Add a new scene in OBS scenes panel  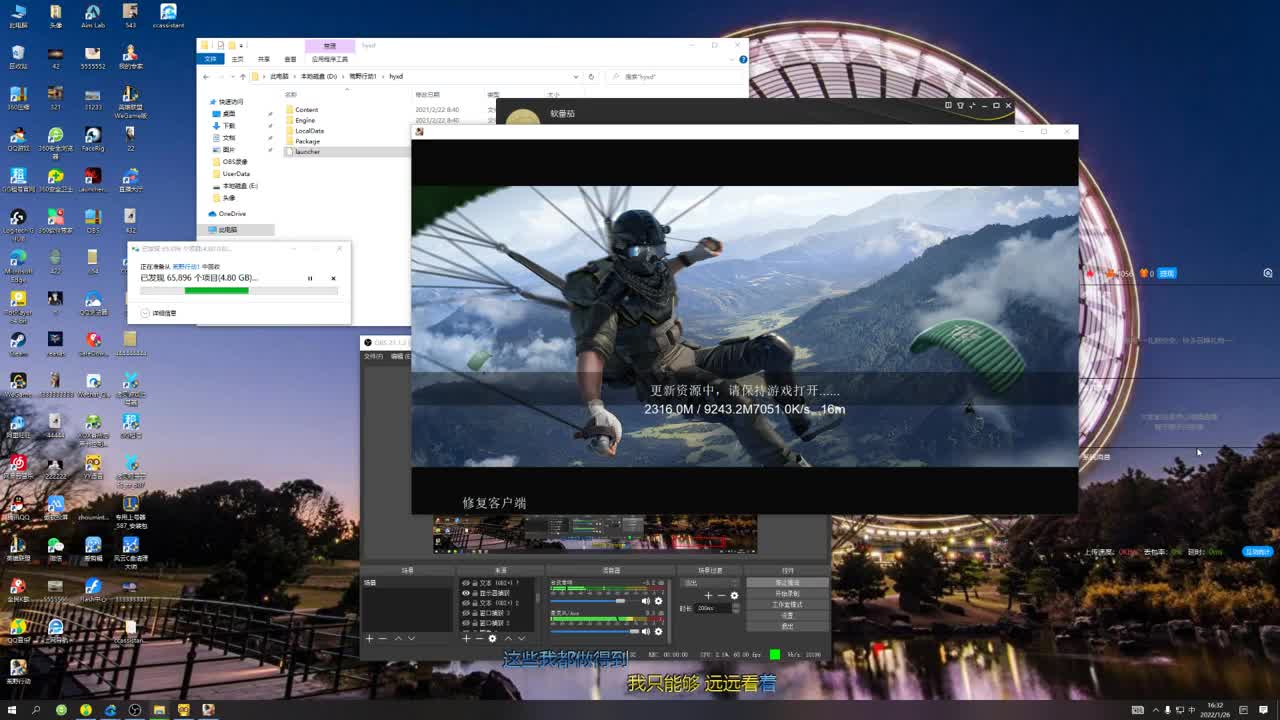369,638
